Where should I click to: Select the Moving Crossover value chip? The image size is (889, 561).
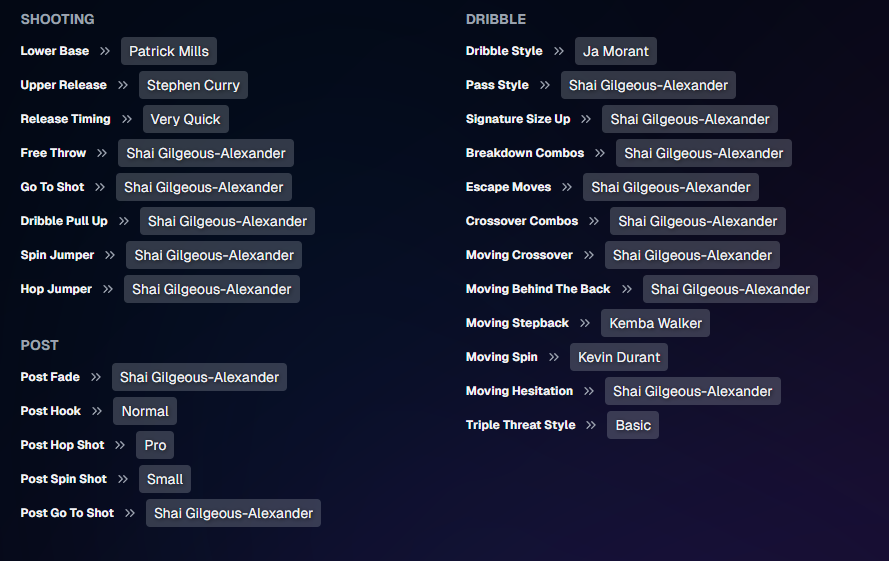[692, 255]
